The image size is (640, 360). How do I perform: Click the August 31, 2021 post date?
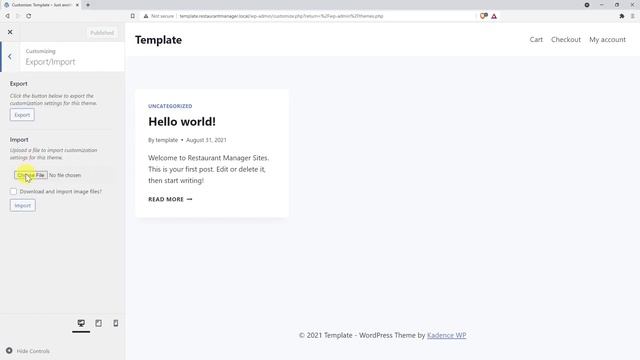pos(206,140)
